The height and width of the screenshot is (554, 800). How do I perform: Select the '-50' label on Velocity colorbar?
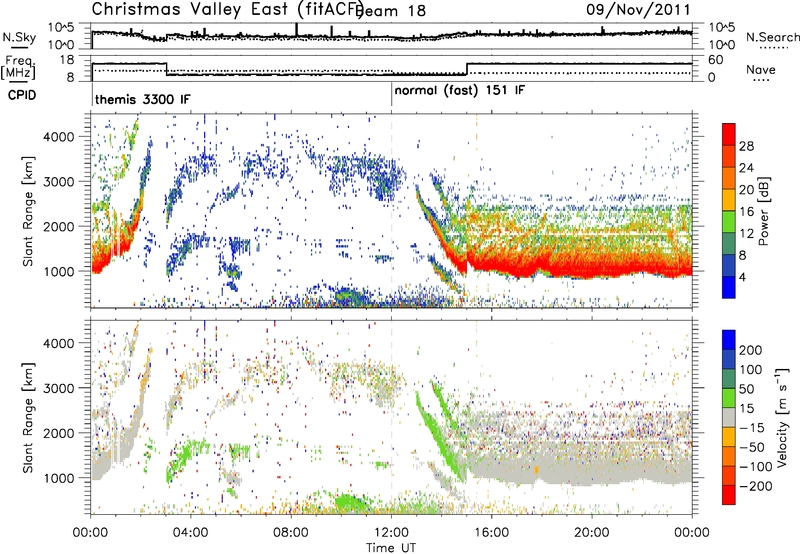tap(752, 447)
